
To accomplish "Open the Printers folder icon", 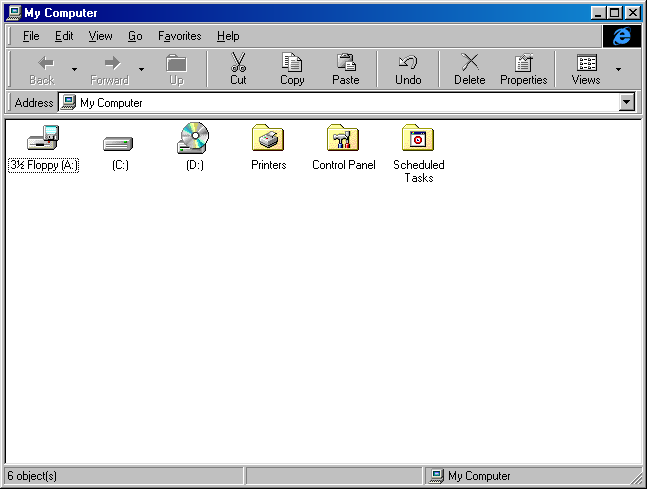I will coord(268,138).
